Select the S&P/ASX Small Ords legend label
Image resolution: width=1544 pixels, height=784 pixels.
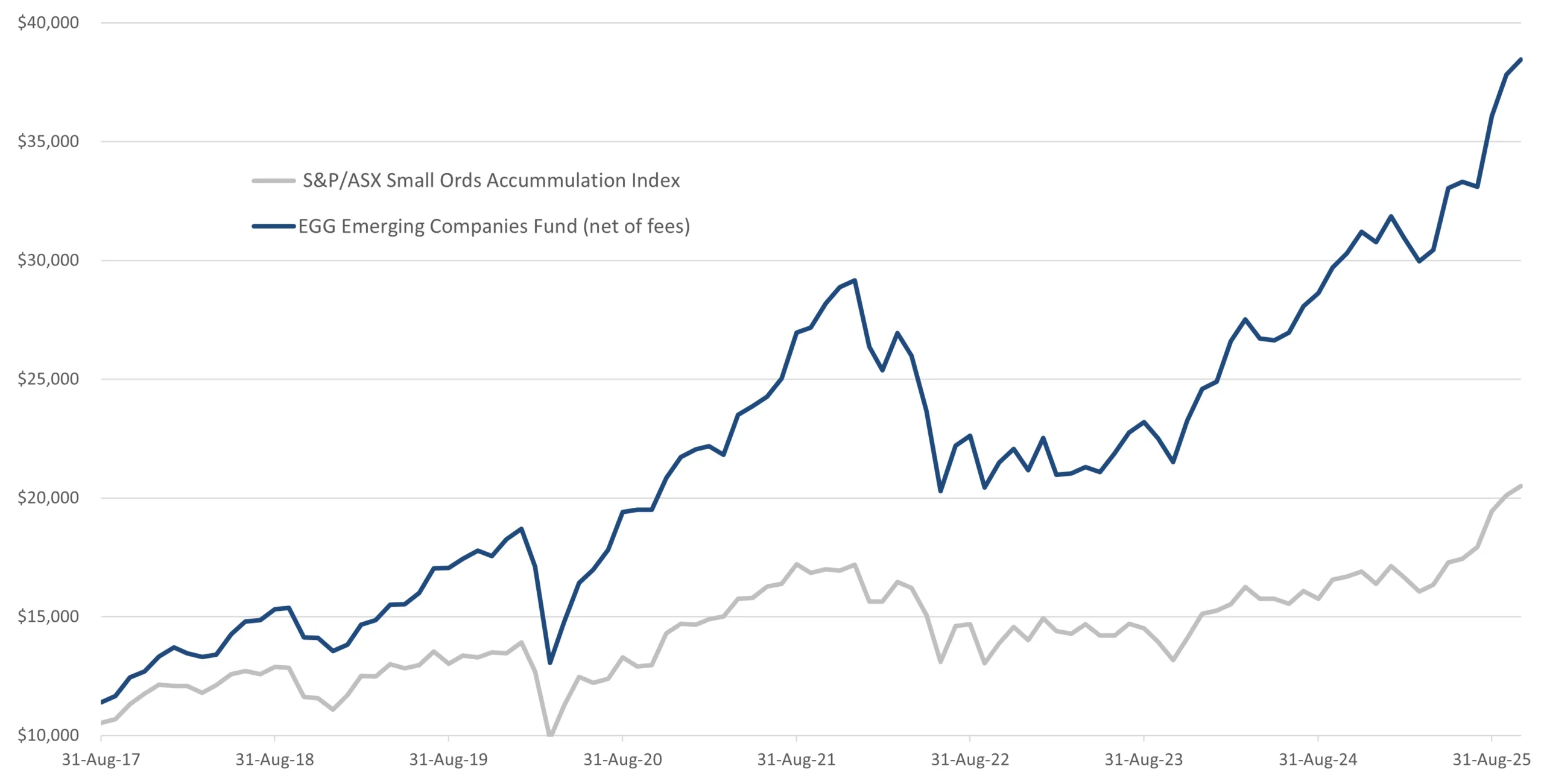point(491,180)
